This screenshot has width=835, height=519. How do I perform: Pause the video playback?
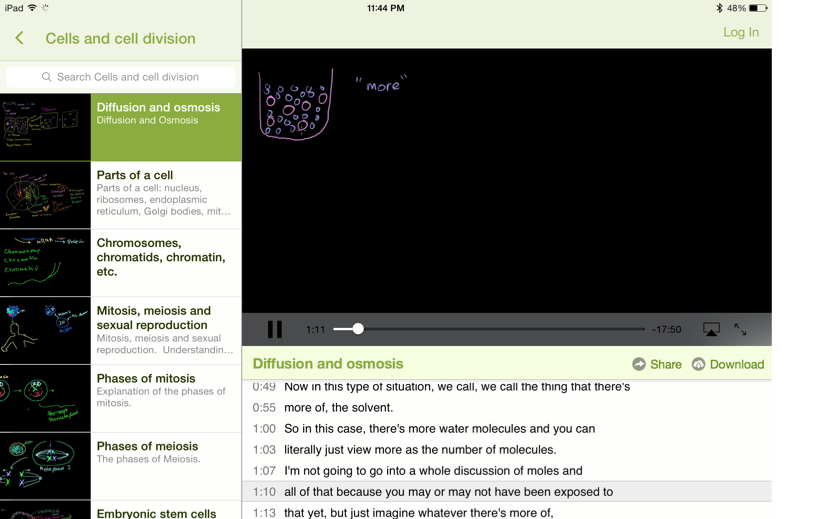(274, 329)
